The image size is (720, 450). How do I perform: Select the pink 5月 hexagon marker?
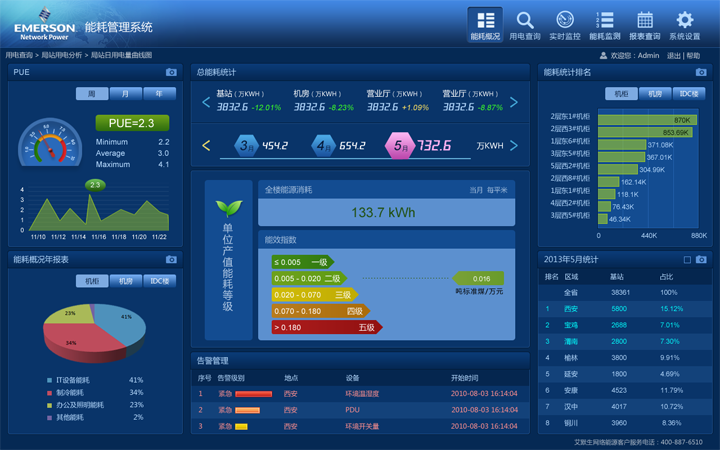pos(400,146)
